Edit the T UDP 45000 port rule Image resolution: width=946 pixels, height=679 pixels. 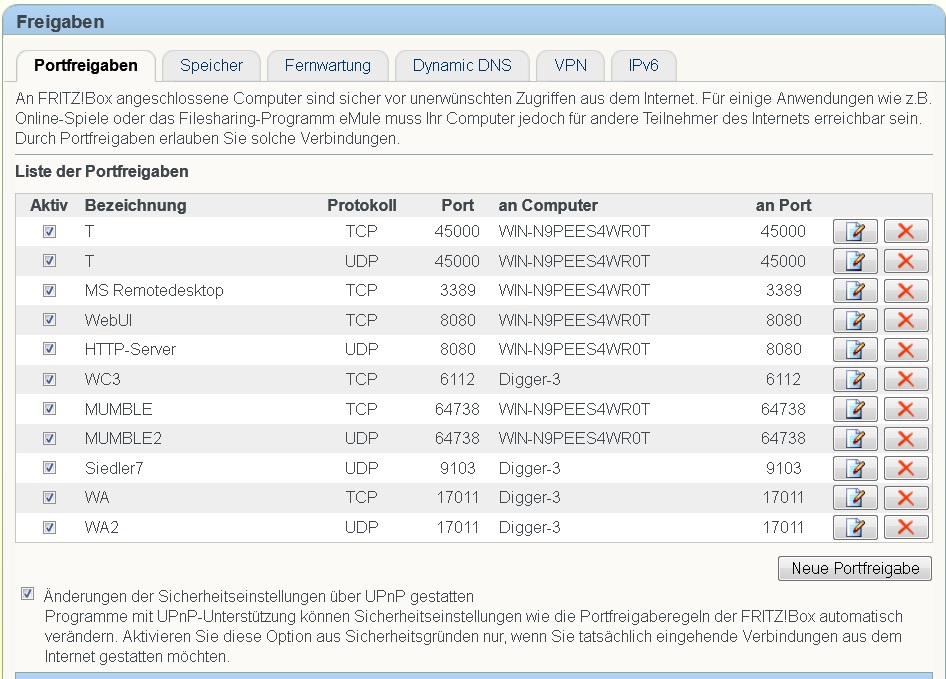click(855, 261)
